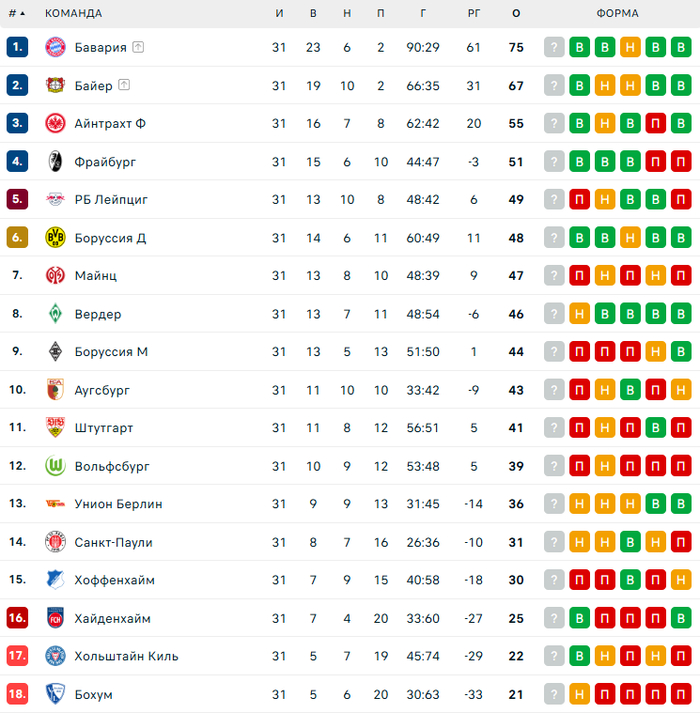The image size is (700, 713).
Task: Open the Фрайбург team link
Action: pyautogui.click(x=105, y=161)
